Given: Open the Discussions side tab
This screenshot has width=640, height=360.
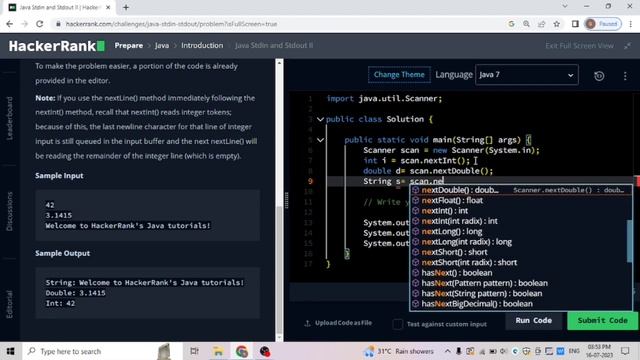Looking at the screenshot, I should click(9, 211).
